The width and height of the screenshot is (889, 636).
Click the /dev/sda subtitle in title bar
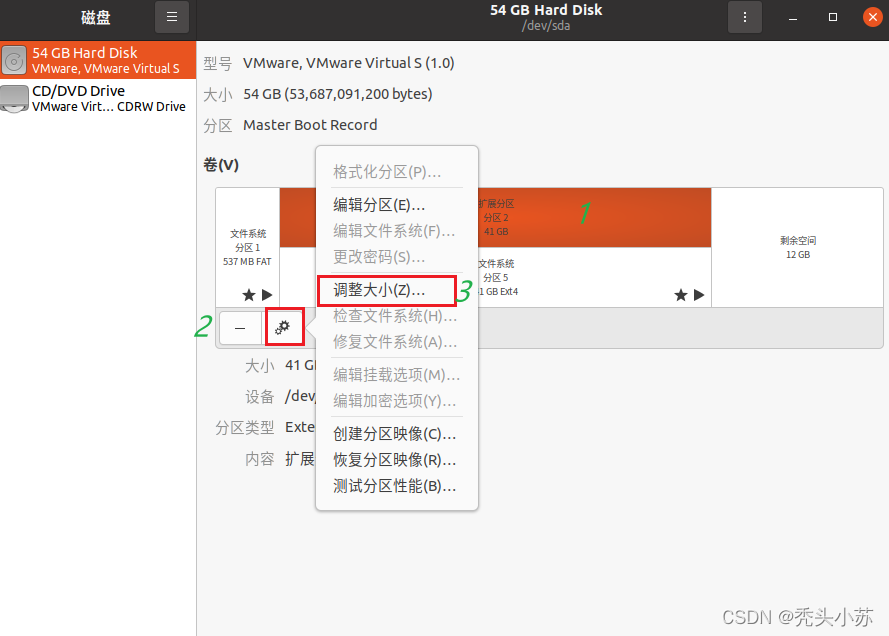(546, 26)
